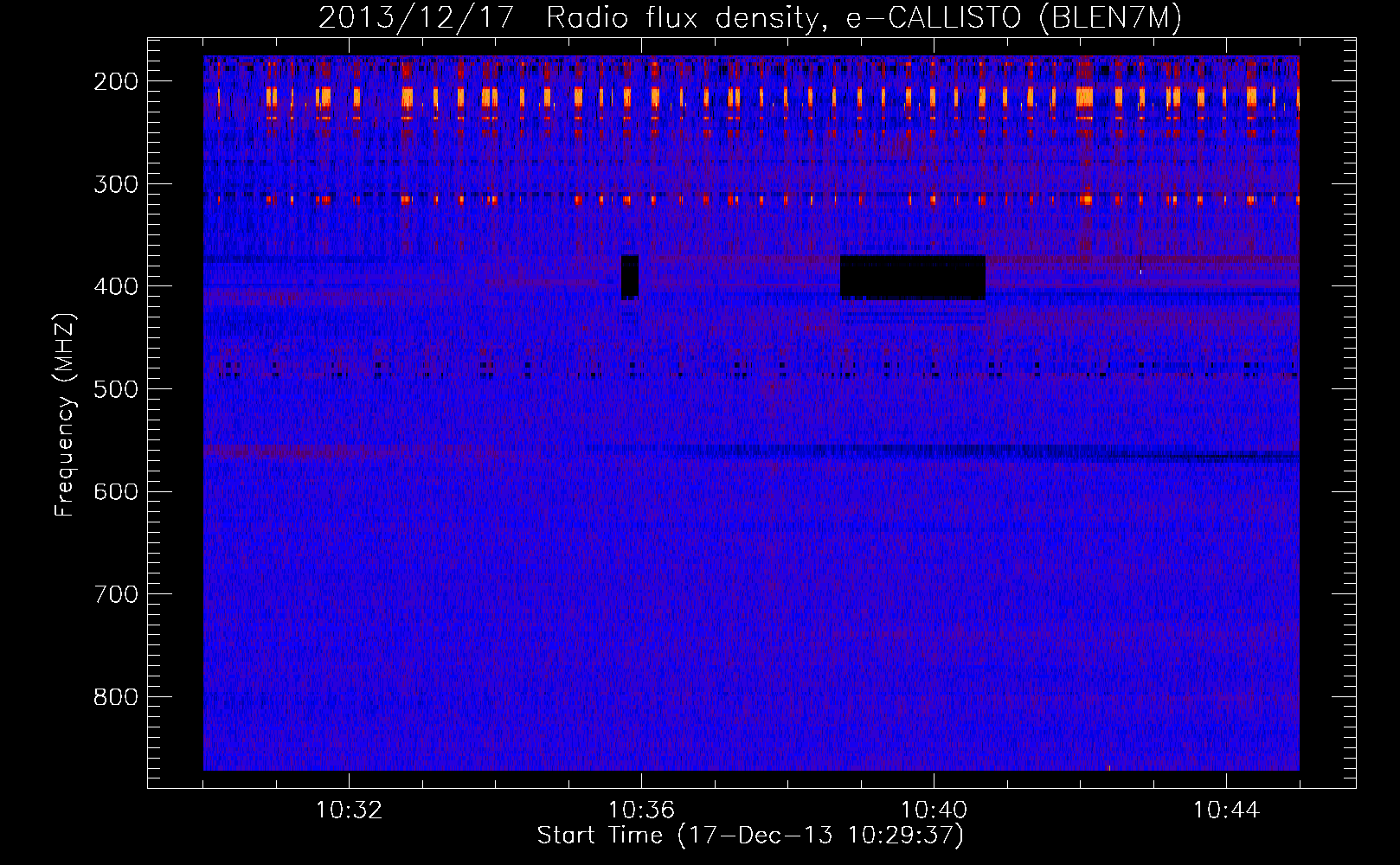Click the 600 frequency tick label
Image resolution: width=1400 pixels, height=865 pixels.
pyautogui.click(x=116, y=491)
